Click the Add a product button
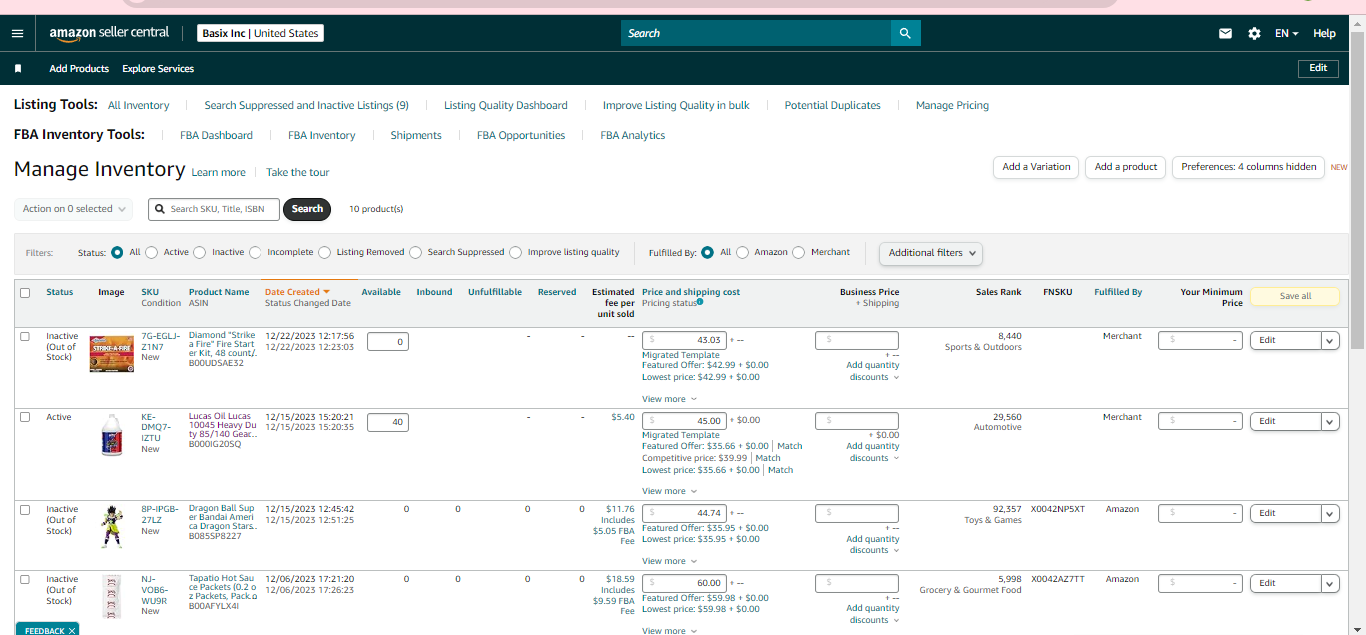This screenshot has height=635, width=1366. tap(1126, 167)
